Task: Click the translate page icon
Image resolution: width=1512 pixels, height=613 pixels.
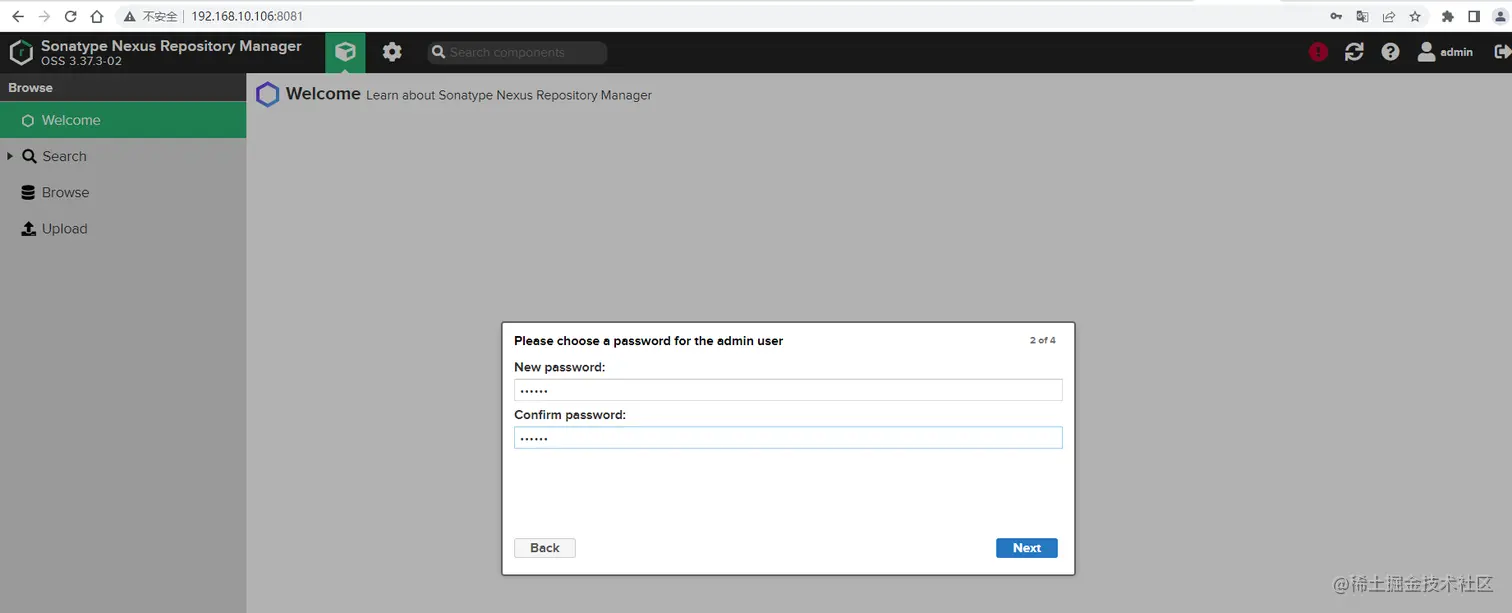Action: [x=1362, y=16]
